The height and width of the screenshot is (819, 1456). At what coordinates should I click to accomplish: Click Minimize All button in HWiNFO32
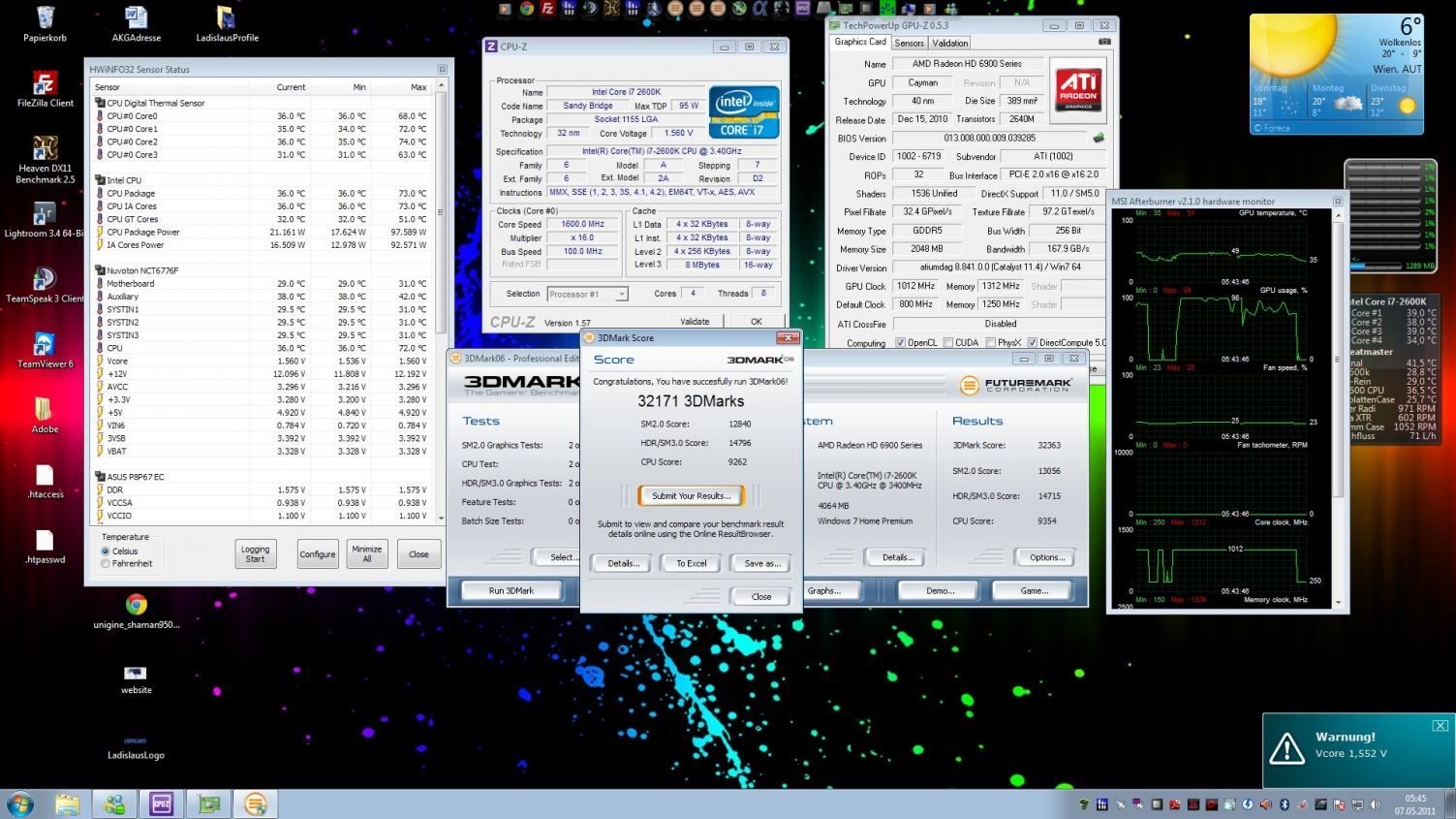(367, 554)
